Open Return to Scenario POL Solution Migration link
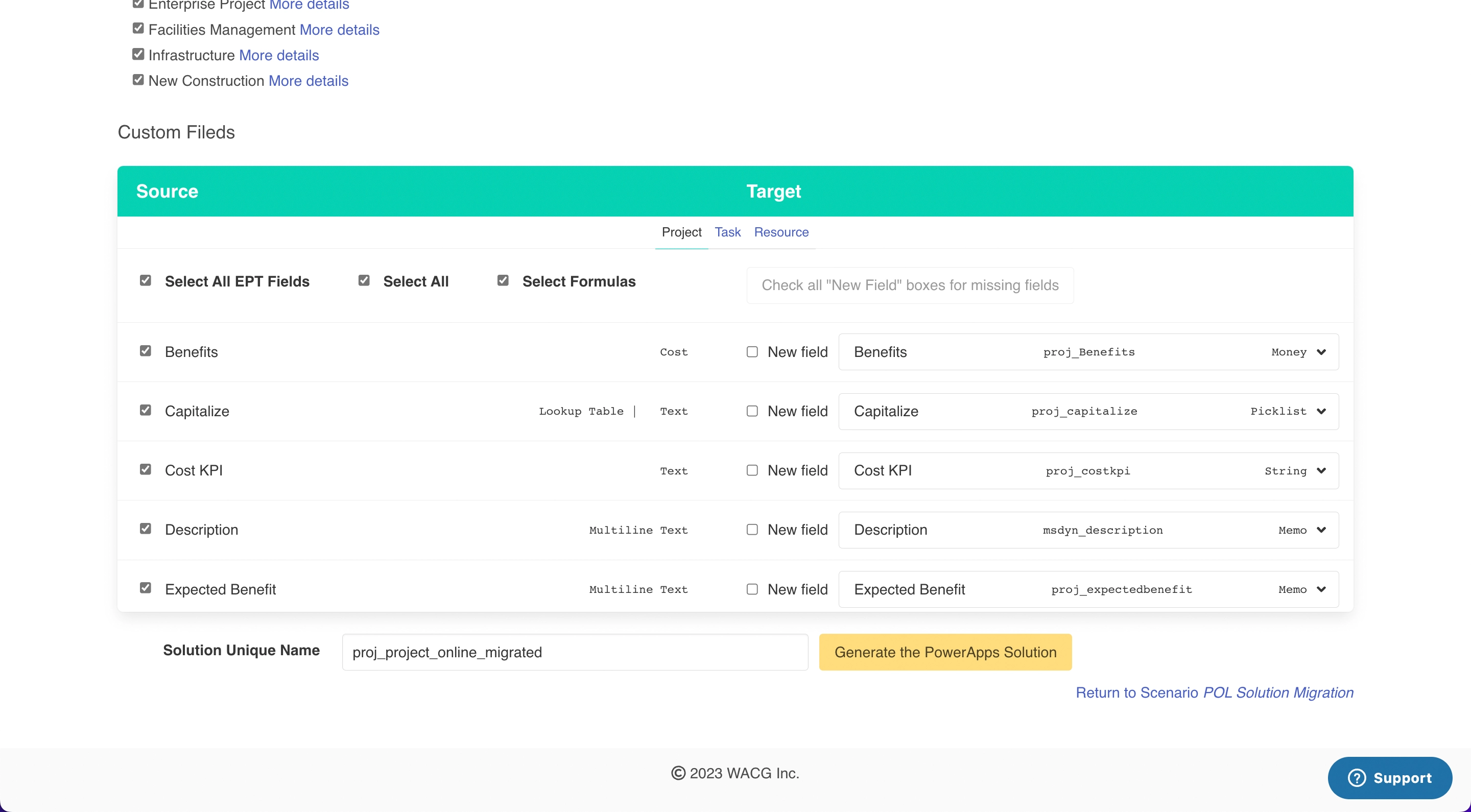 click(1214, 692)
